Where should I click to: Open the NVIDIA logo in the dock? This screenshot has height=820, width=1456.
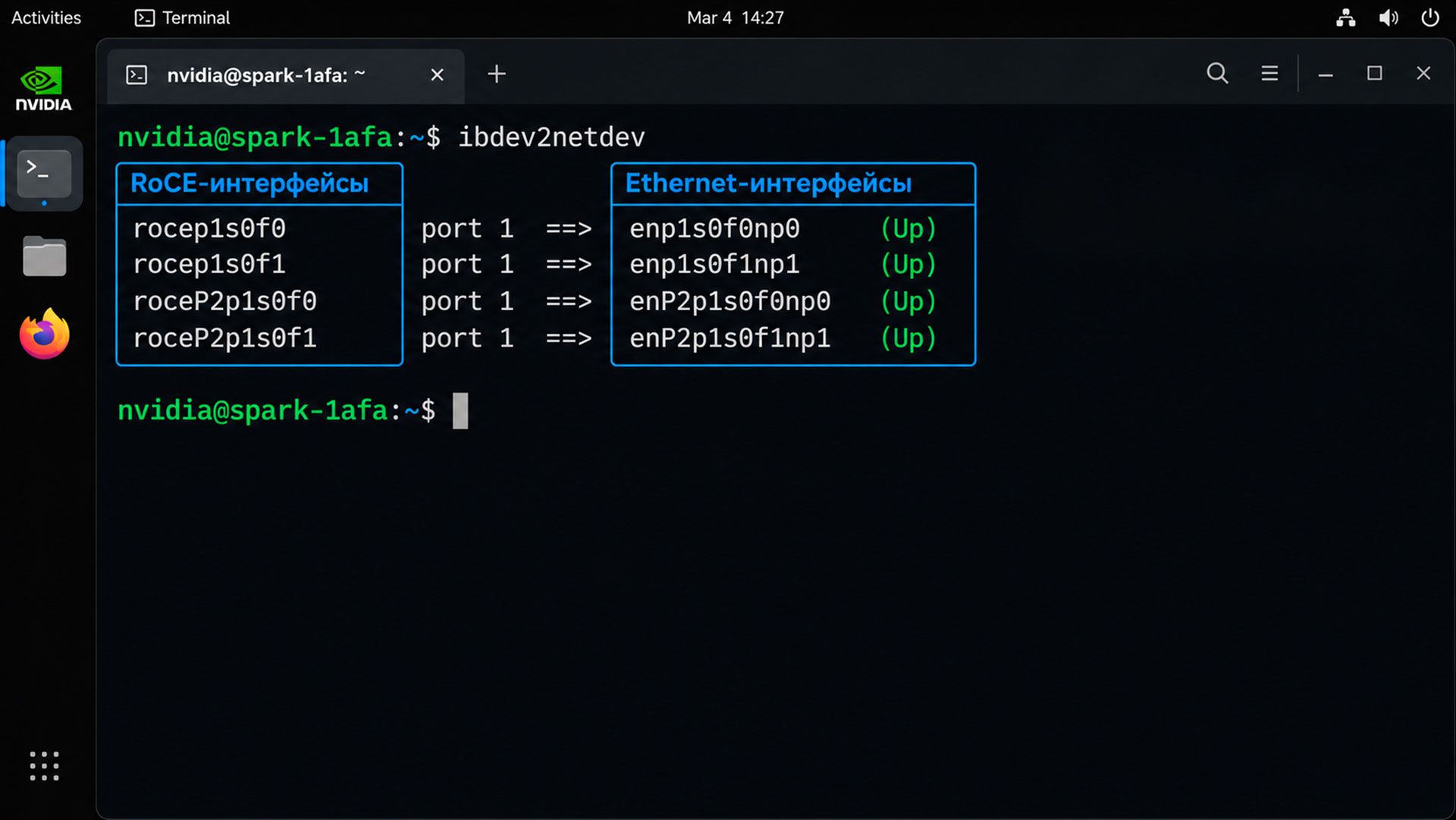tap(44, 90)
